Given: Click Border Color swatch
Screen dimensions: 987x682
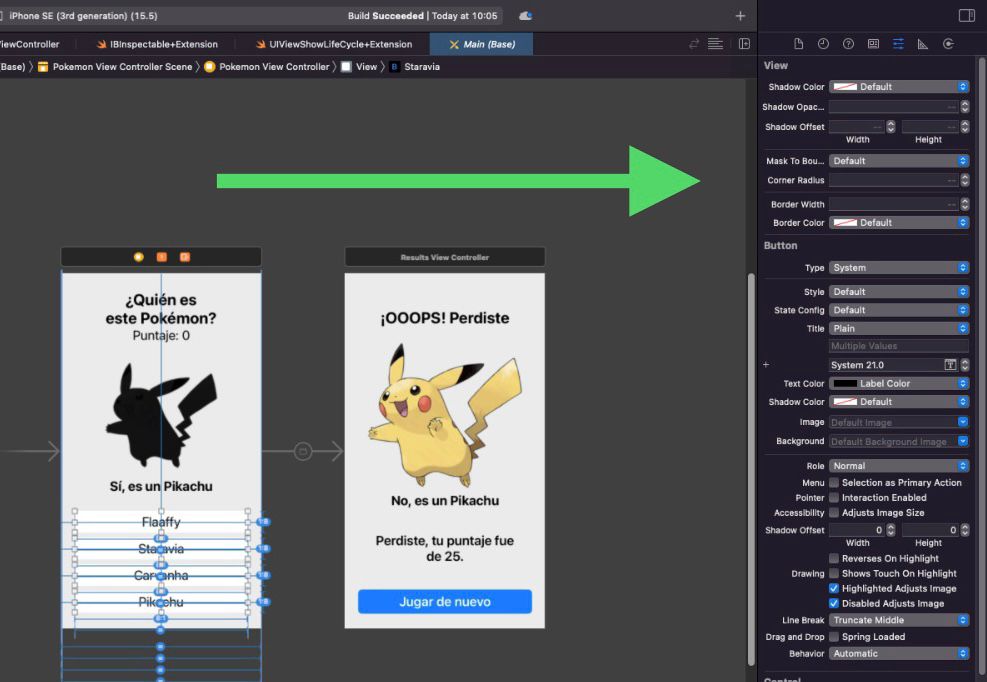Looking at the screenshot, I should click(x=845, y=223).
